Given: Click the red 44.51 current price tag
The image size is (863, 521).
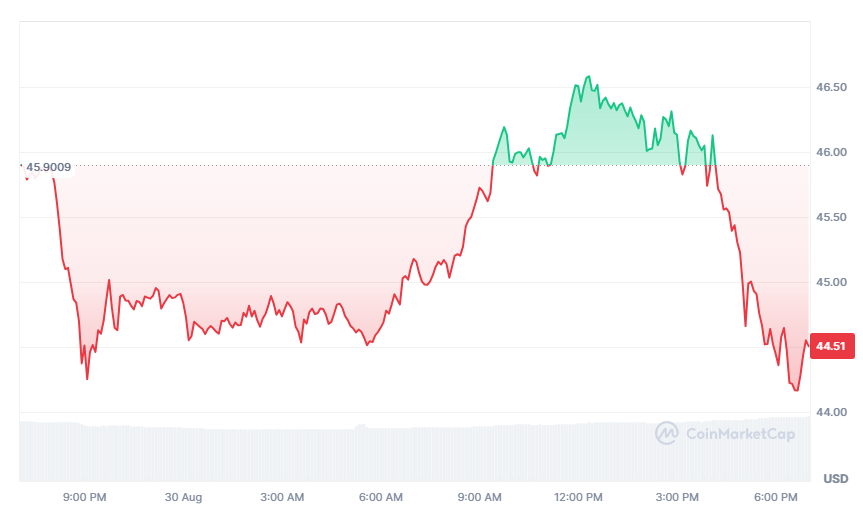Looking at the screenshot, I should coord(833,346).
